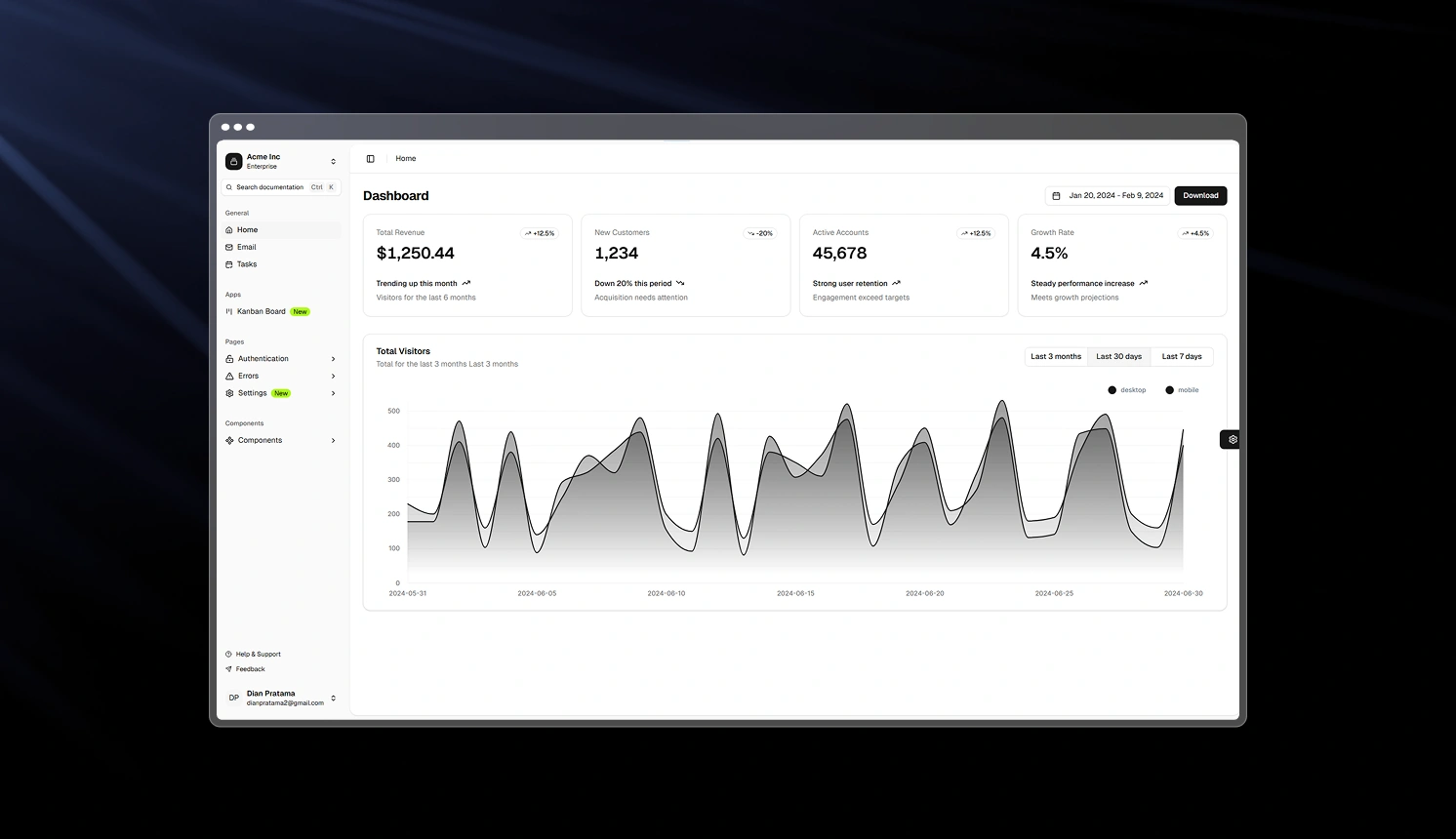Click the calendar icon in the date range picker
Screen dimensions: 1456x839
(x=1056, y=196)
